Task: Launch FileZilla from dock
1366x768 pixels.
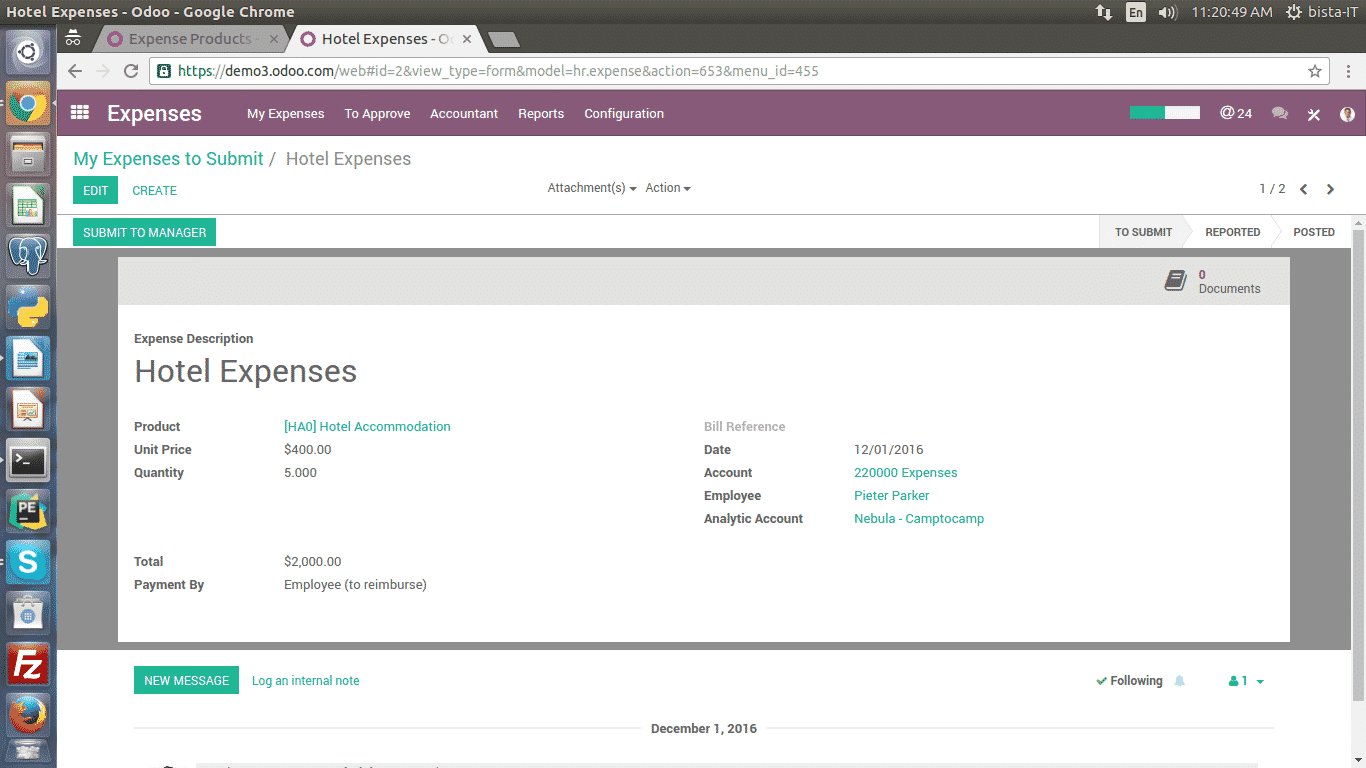Action: tap(28, 665)
